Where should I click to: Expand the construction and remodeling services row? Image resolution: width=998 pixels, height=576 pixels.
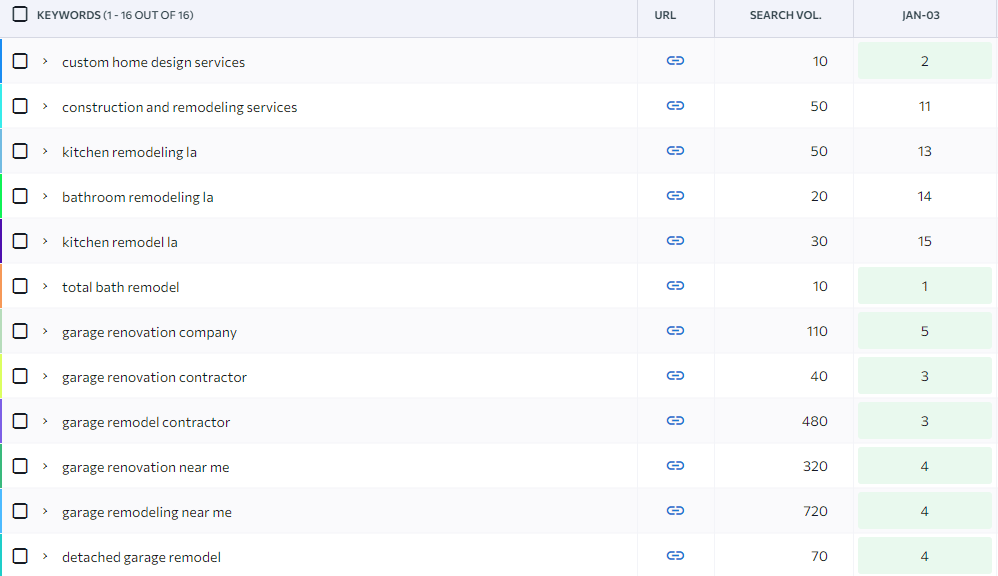pyautogui.click(x=45, y=106)
